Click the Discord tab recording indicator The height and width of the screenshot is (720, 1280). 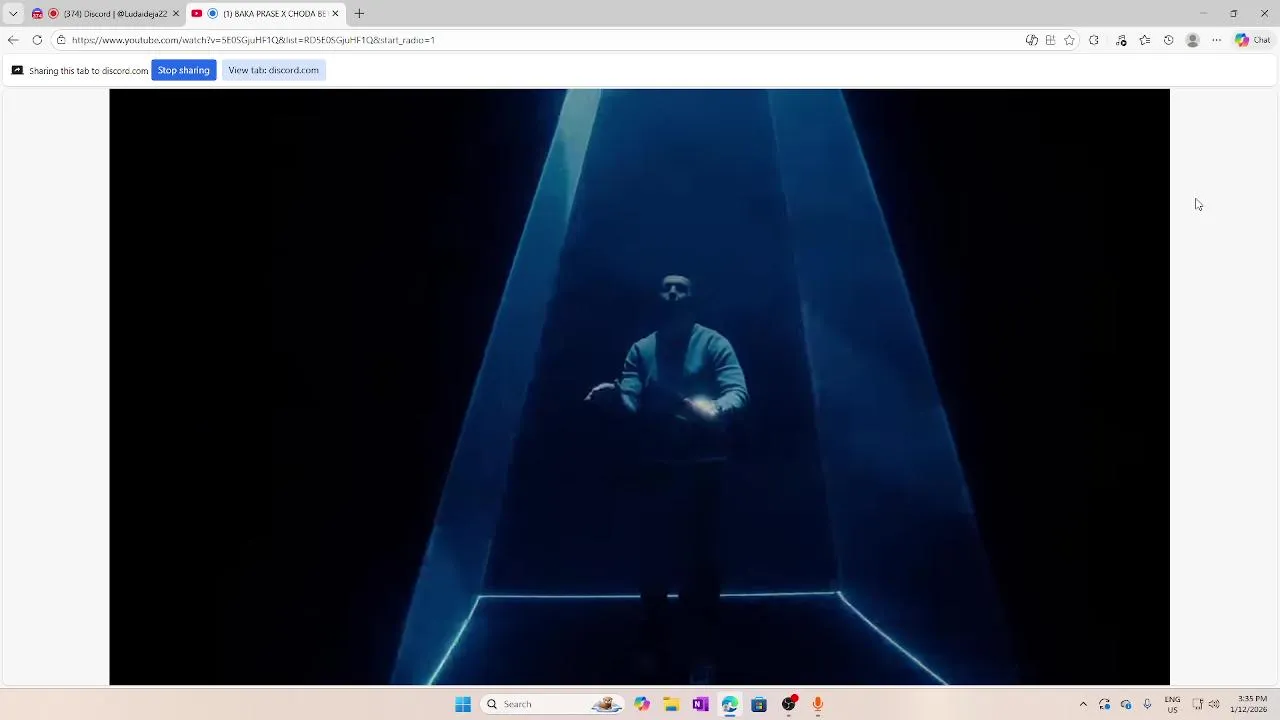pyautogui.click(x=53, y=14)
